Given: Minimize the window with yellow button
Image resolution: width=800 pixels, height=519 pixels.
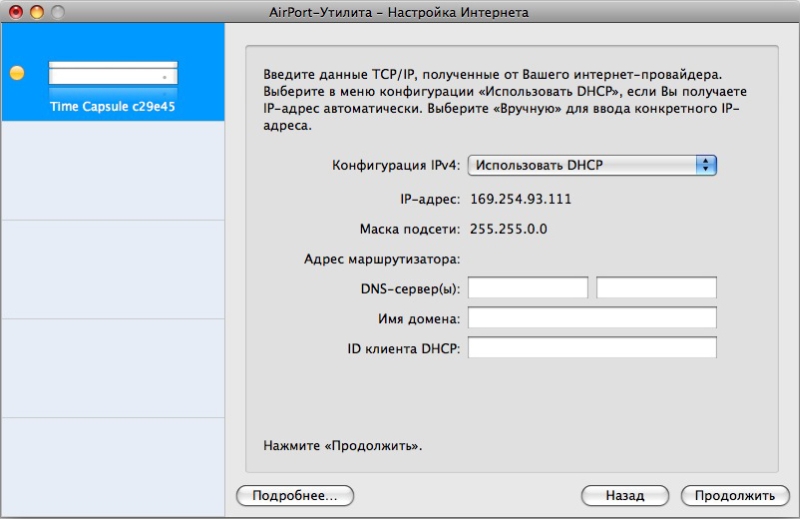Looking at the screenshot, I should click(x=37, y=12).
